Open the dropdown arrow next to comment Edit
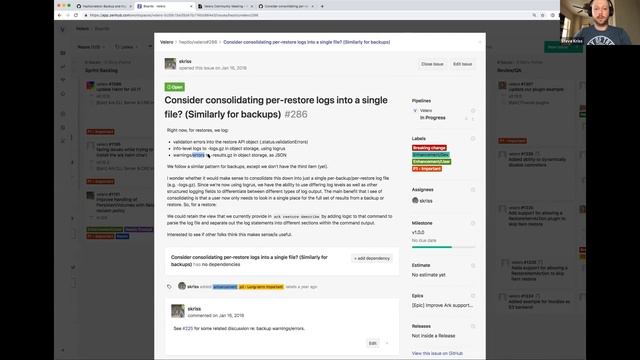This screenshot has width=640, height=360. point(387,343)
